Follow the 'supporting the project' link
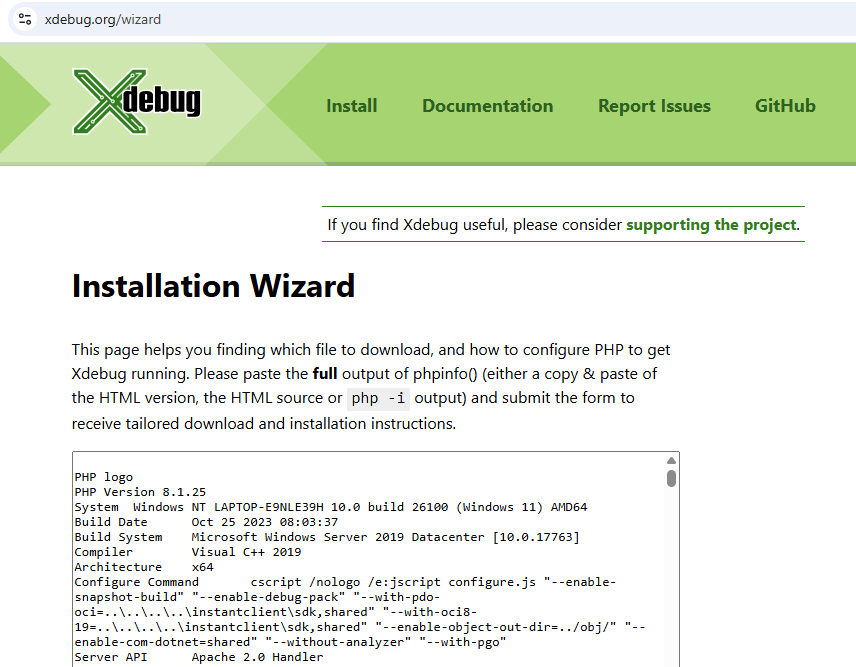This screenshot has width=856, height=667. (711, 224)
